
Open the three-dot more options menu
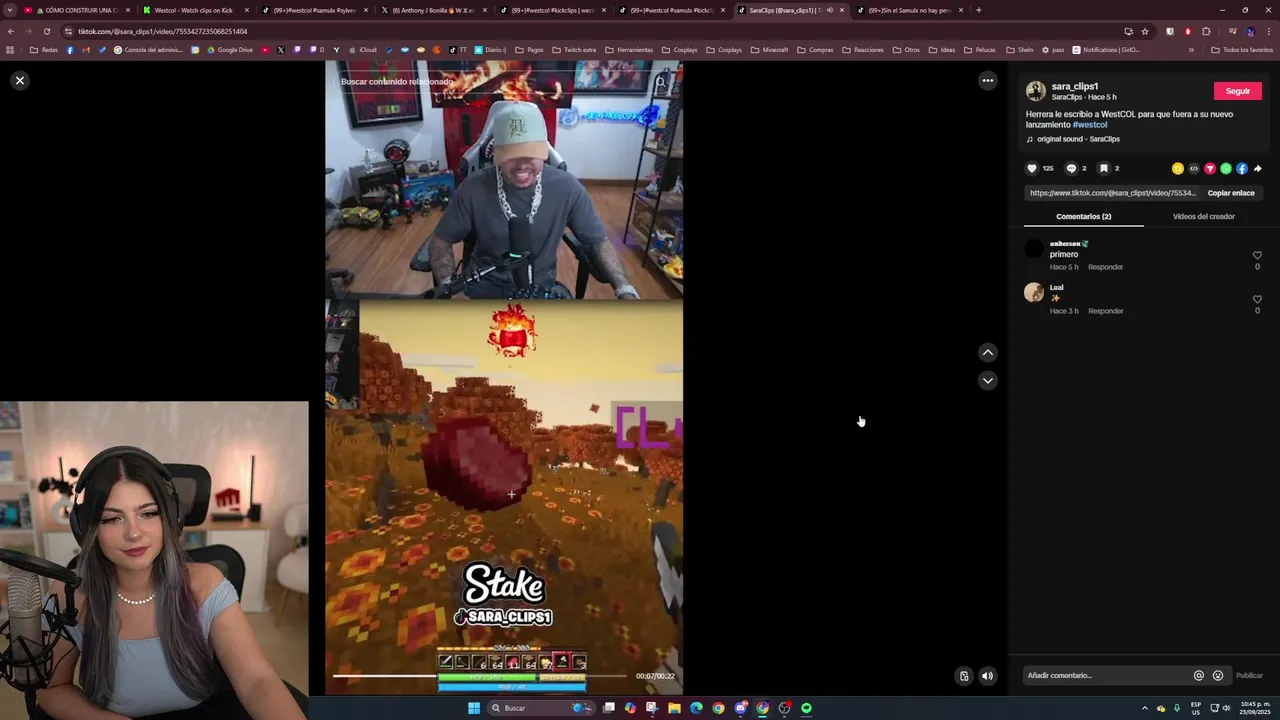[x=987, y=80]
